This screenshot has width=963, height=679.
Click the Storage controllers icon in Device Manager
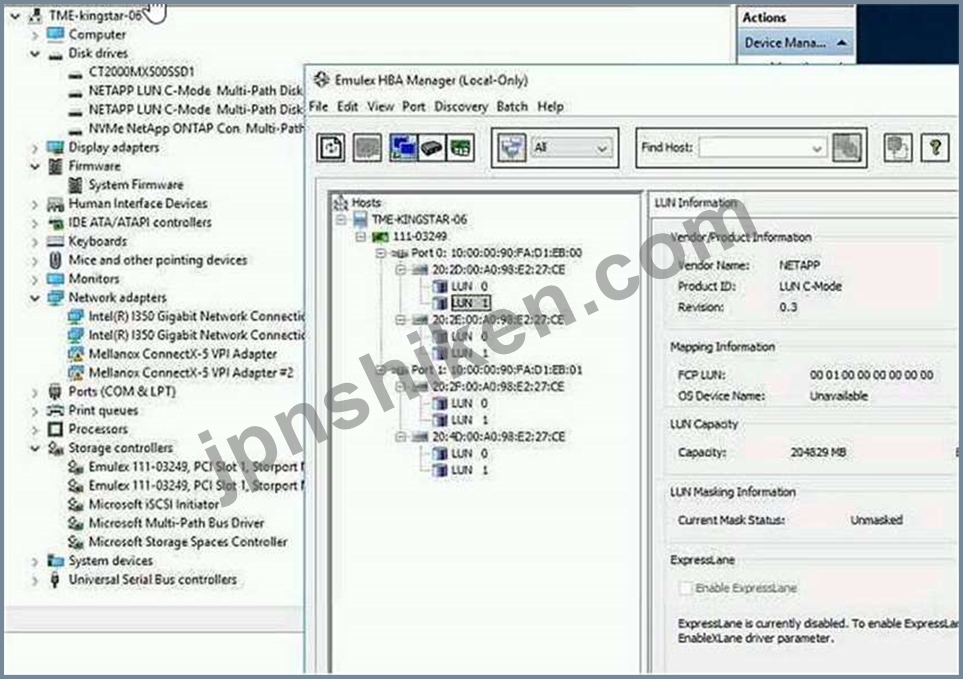pos(55,448)
